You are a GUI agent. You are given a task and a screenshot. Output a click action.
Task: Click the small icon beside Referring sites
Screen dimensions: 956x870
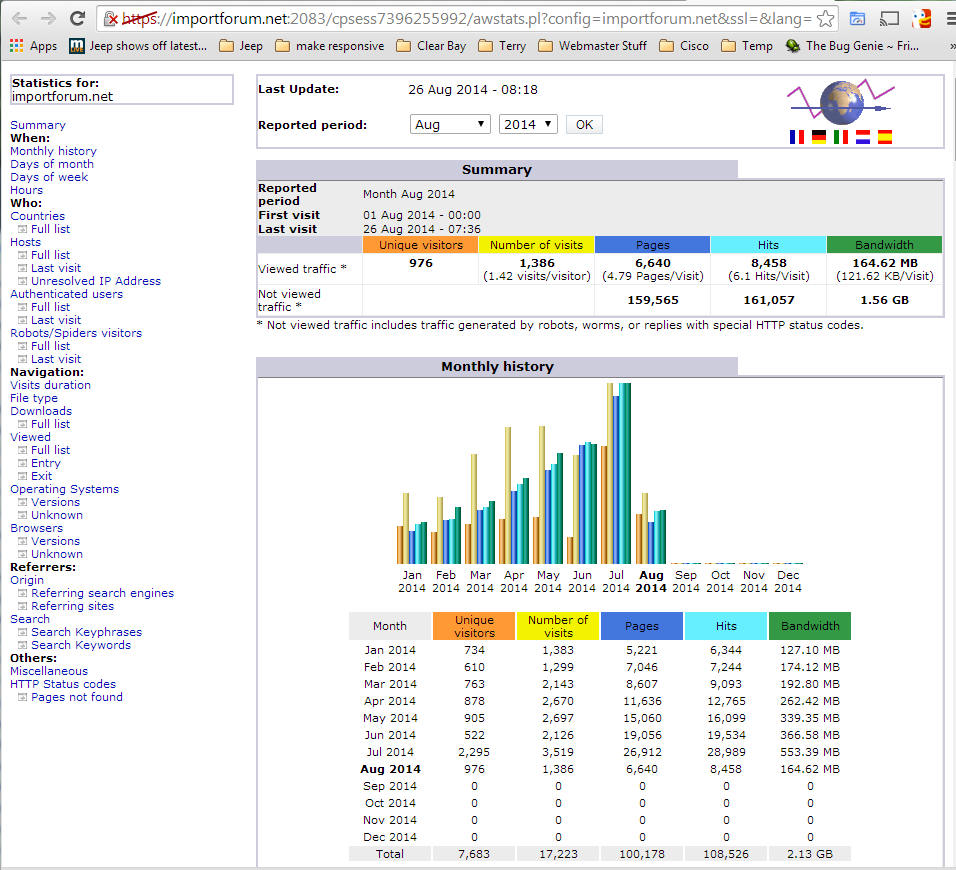pos(23,606)
